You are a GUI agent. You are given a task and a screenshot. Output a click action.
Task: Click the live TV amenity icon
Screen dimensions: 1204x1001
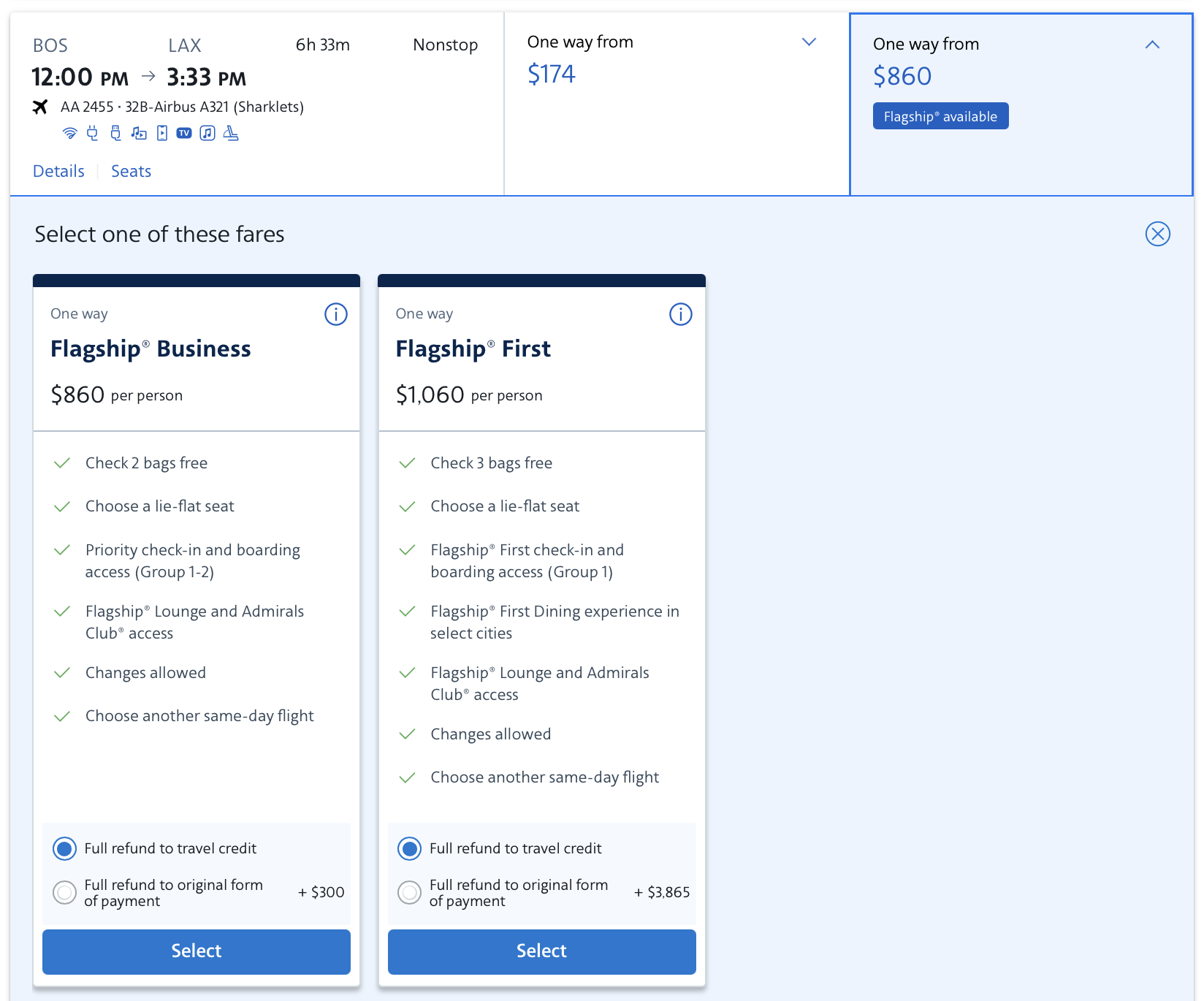[184, 133]
